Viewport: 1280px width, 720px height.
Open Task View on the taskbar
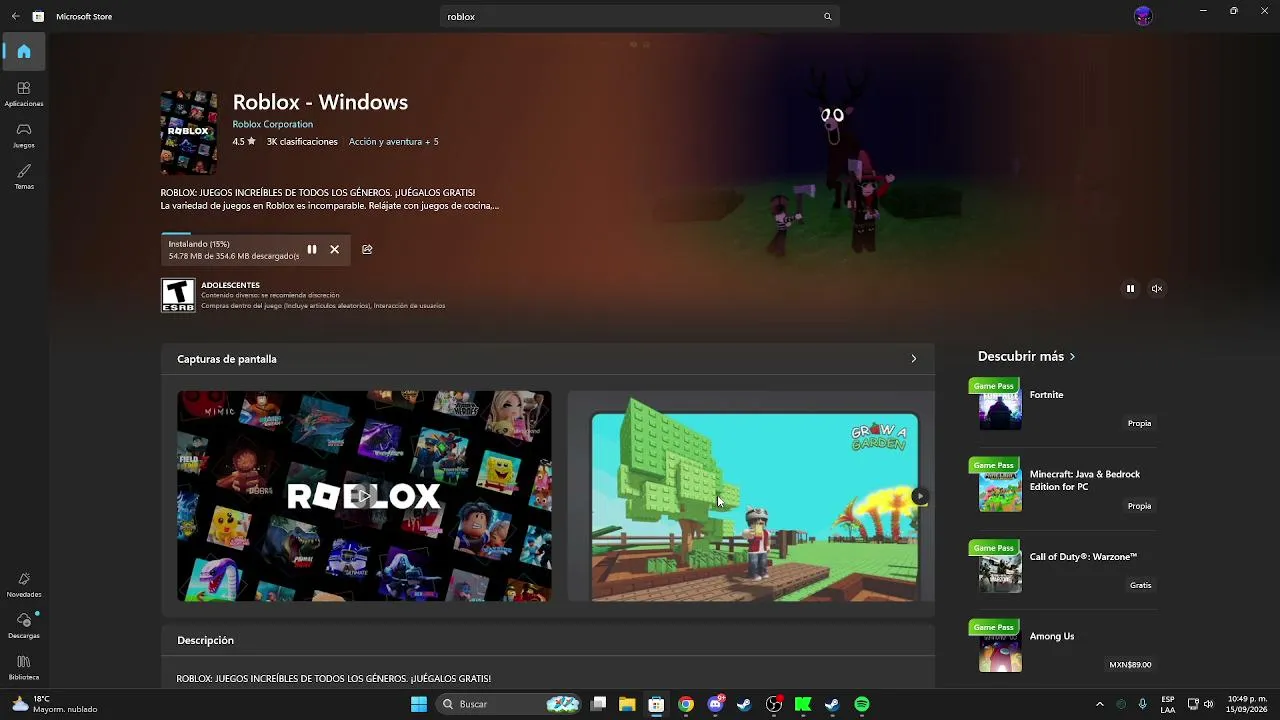coord(598,704)
